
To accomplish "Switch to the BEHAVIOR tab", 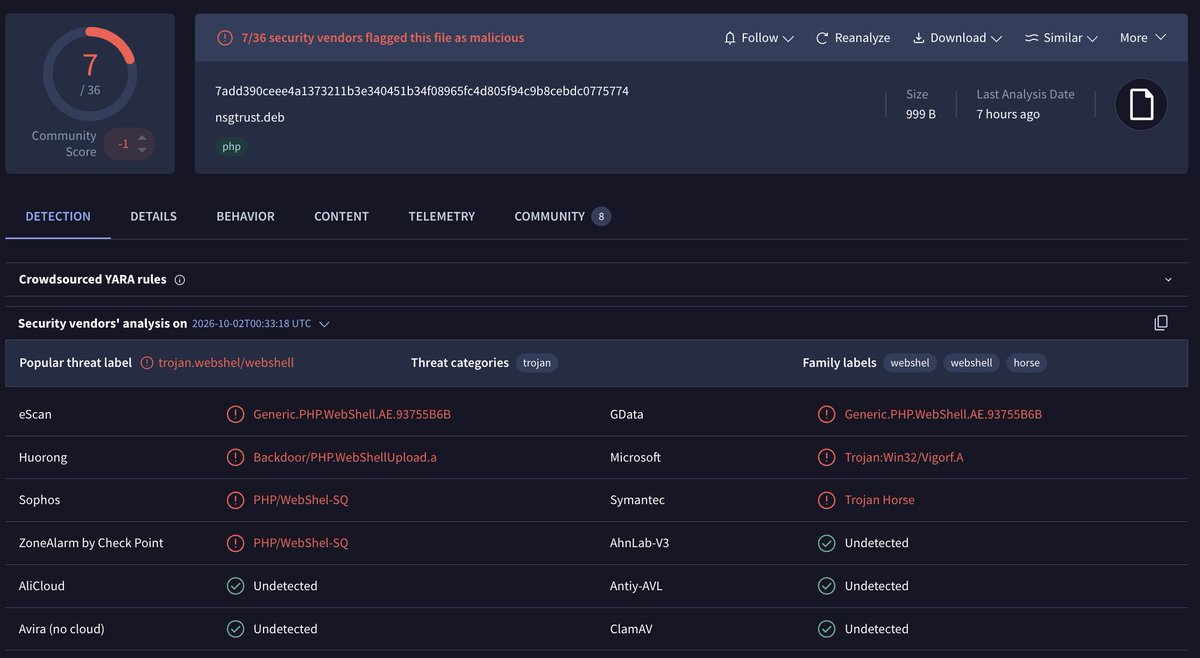I will [245, 216].
